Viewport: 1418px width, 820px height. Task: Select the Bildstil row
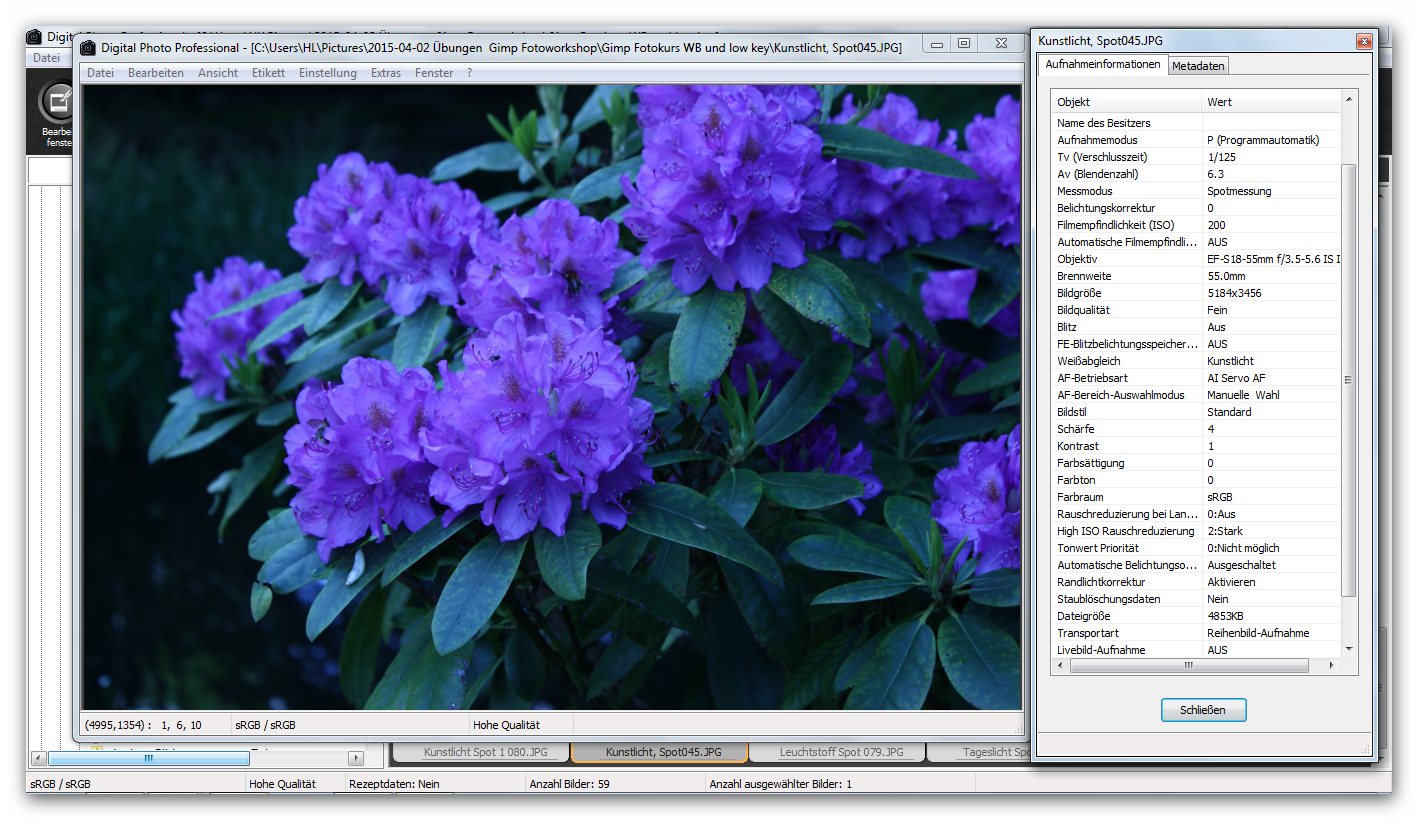click(1196, 412)
